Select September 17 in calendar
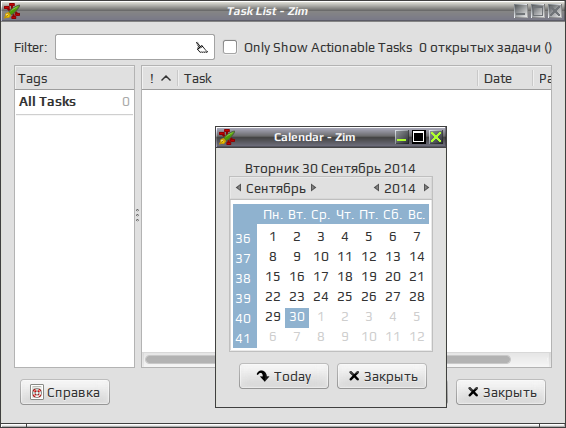The height and width of the screenshot is (428, 566). coord(321,277)
